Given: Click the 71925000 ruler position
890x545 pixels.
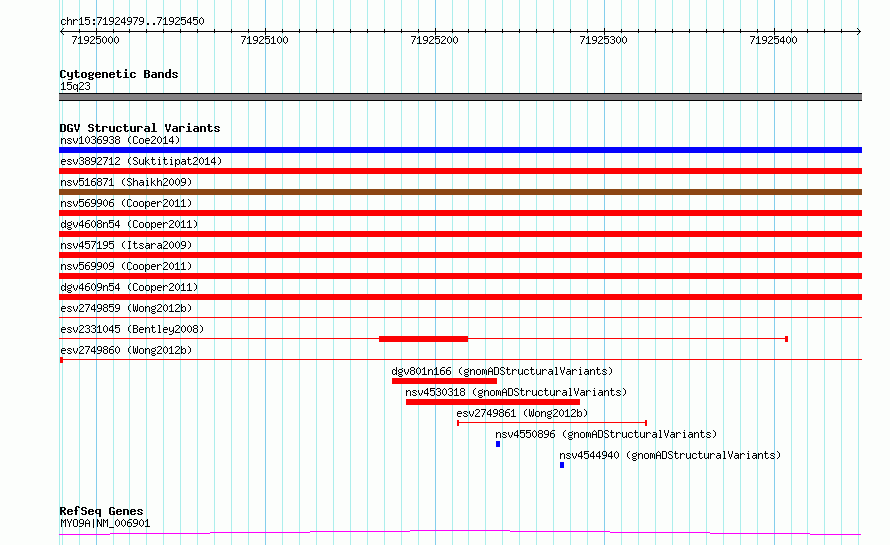Looking at the screenshot, I should coord(95,40).
